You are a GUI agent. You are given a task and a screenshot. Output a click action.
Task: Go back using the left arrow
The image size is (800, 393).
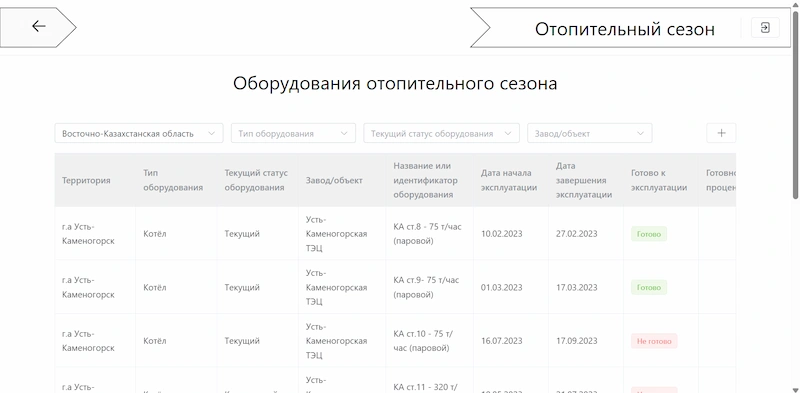(38, 27)
